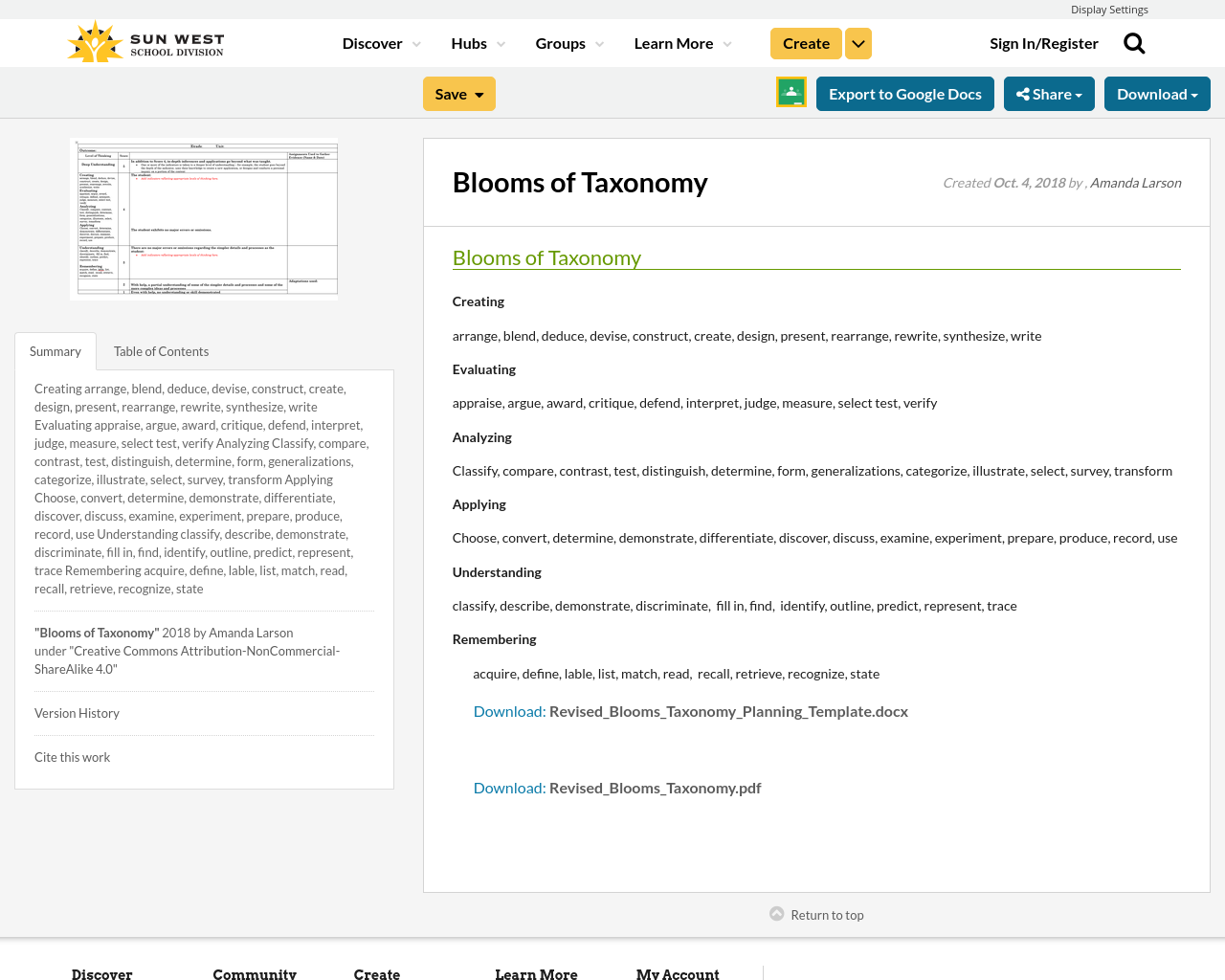The image size is (1225, 980).
Task: Click the Google Classroom share icon
Action: click(791, 92)
